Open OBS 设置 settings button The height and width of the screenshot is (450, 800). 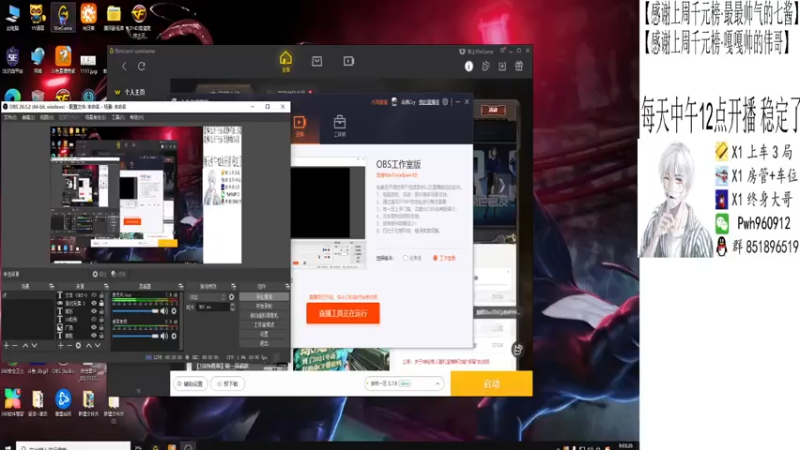(264, 334)
